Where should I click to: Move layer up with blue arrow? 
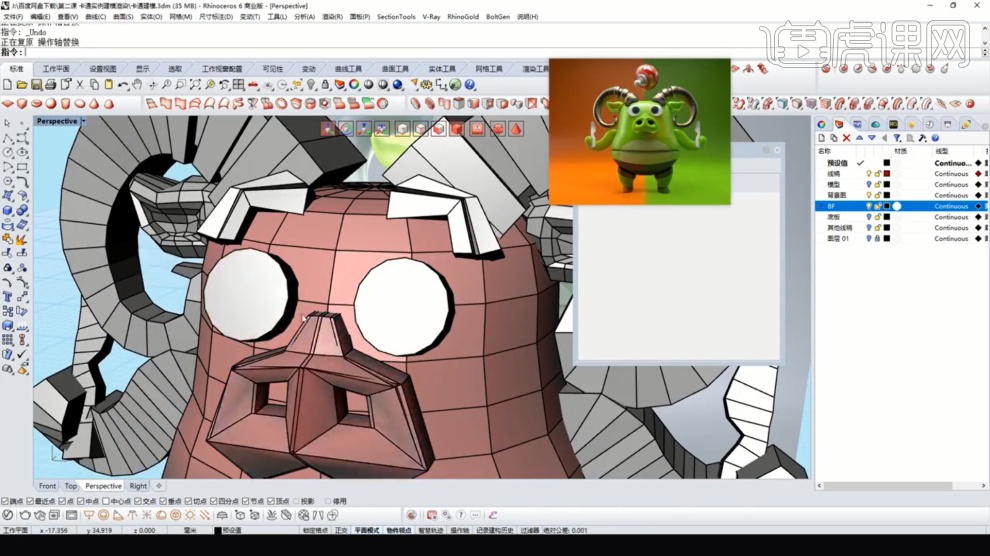click(859, 138)
